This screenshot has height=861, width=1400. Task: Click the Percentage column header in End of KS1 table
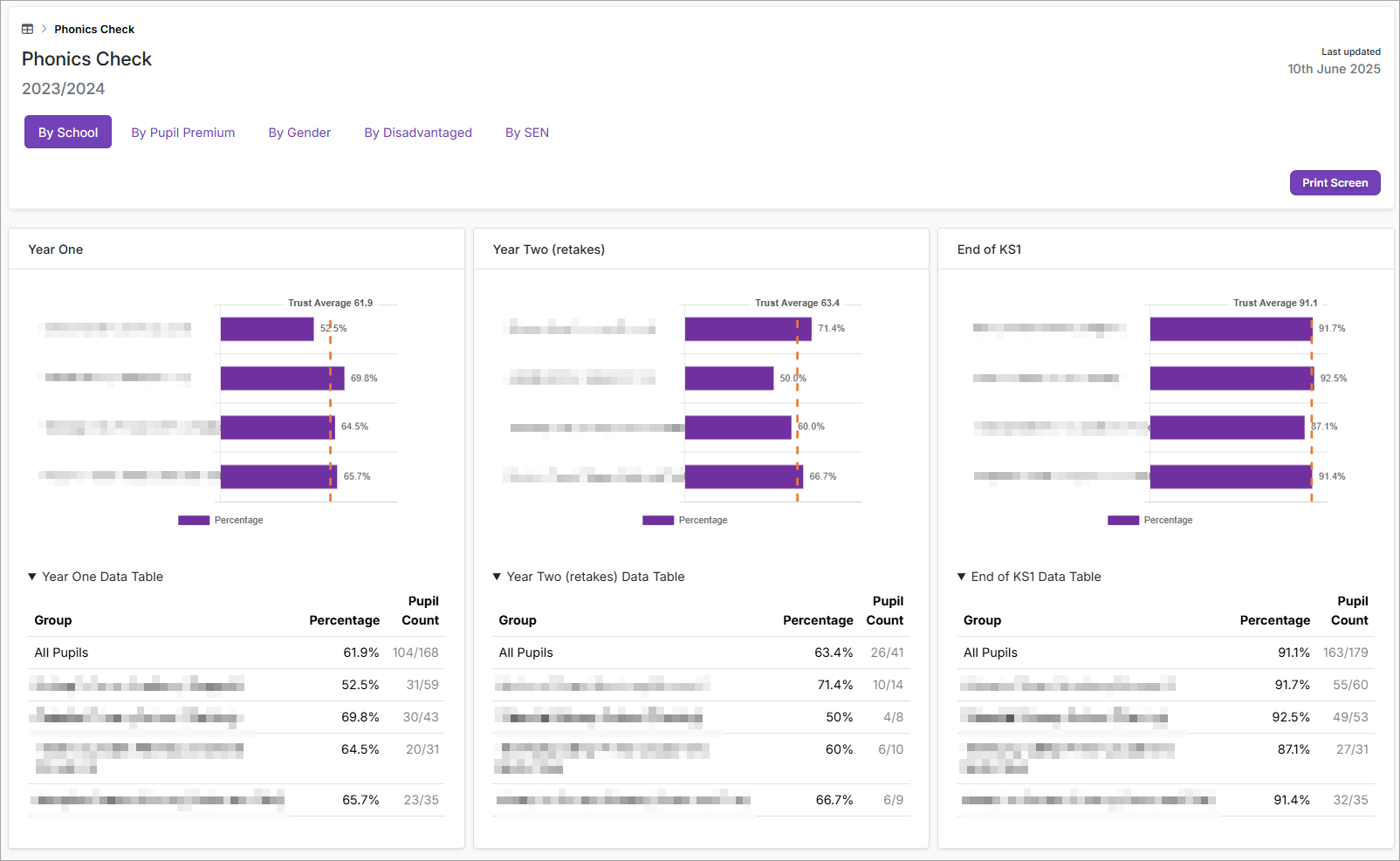(x=1274, y=620)
